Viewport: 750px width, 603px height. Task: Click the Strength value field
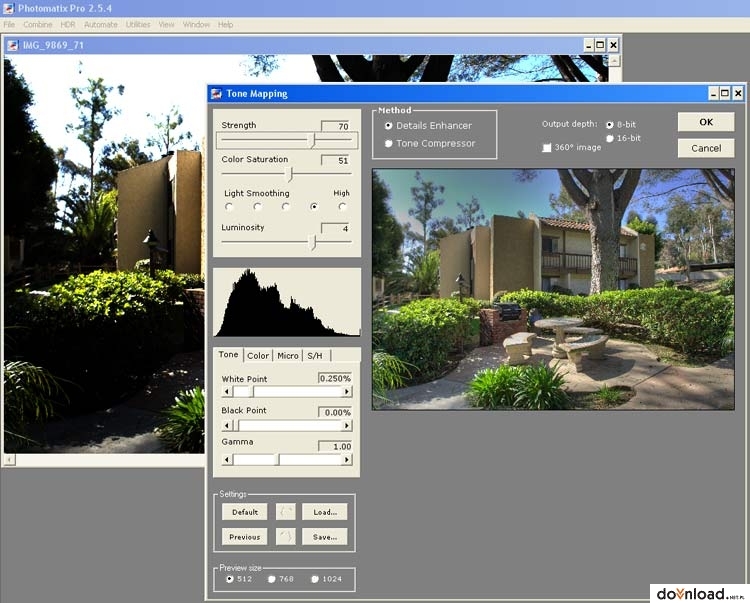(335, 126)
